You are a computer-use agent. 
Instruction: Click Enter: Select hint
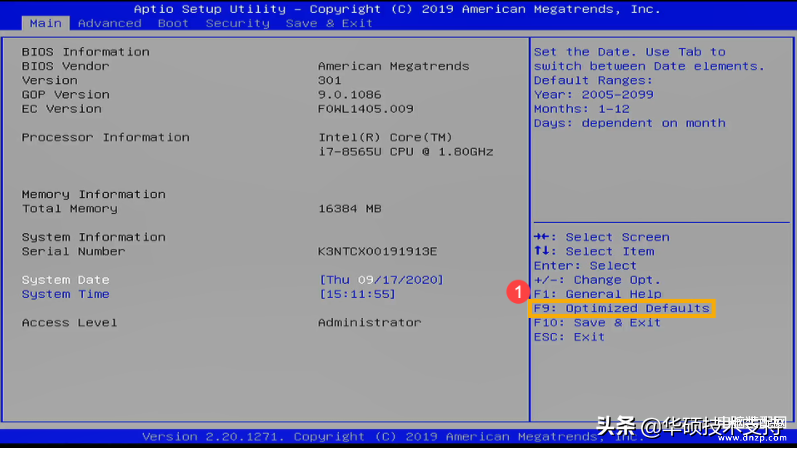(585, 265)
